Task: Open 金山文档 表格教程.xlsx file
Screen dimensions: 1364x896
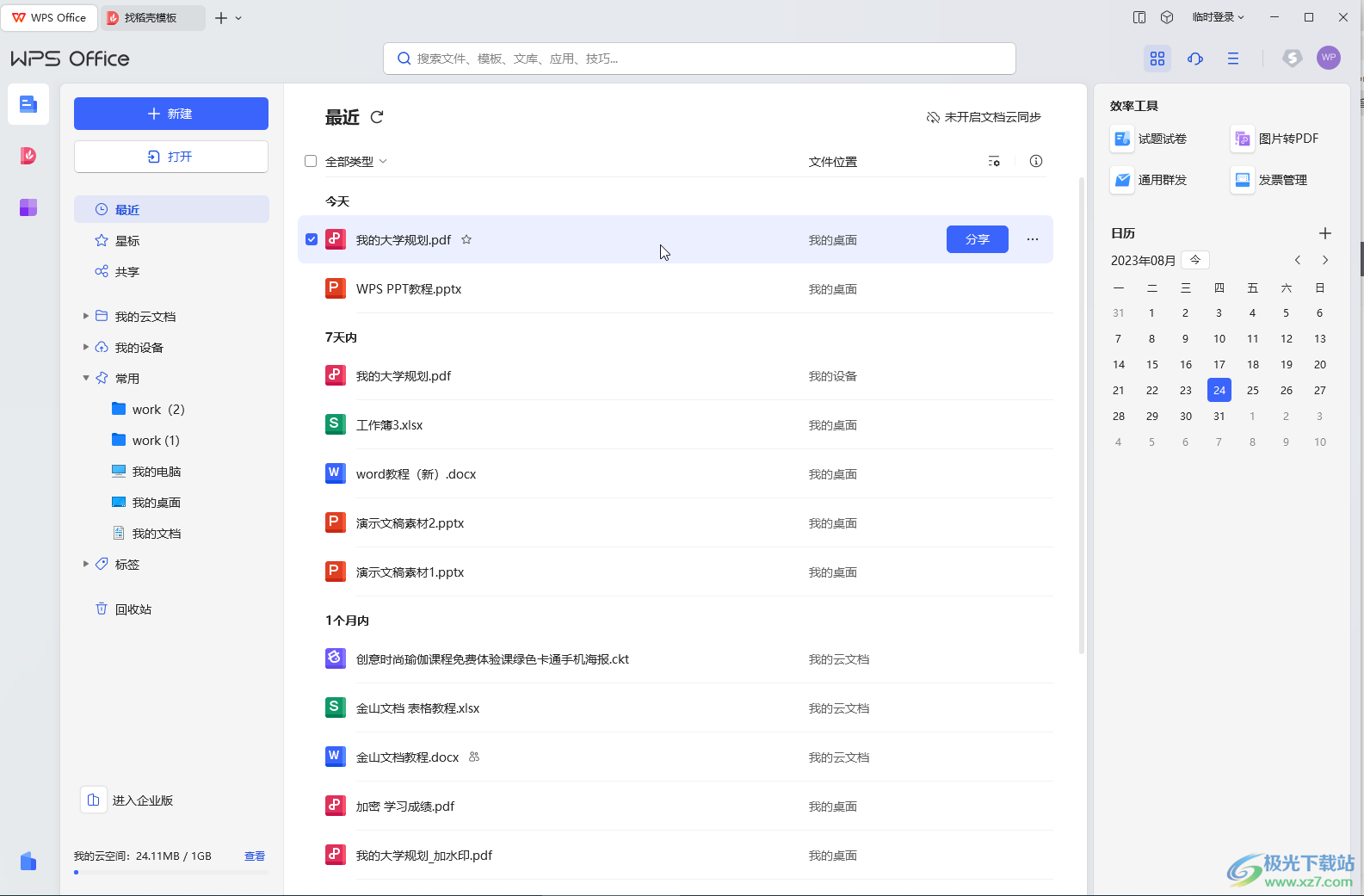Action: tap(676, 708)
